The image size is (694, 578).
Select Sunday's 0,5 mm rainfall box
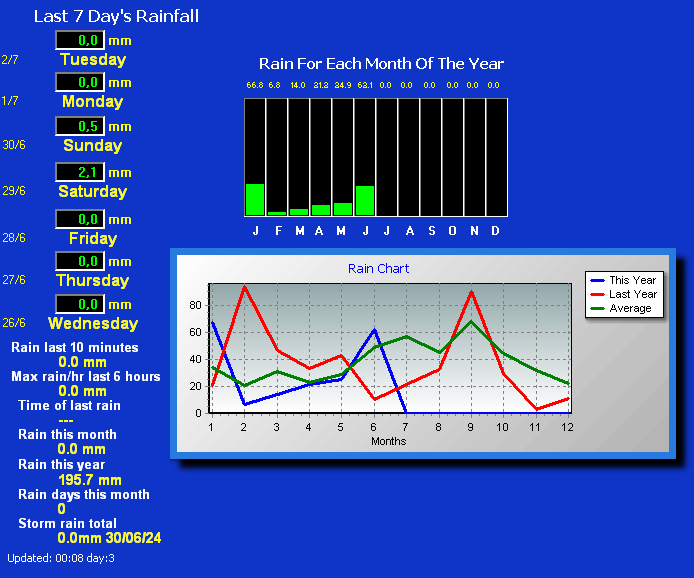click(x=80, y=126)
